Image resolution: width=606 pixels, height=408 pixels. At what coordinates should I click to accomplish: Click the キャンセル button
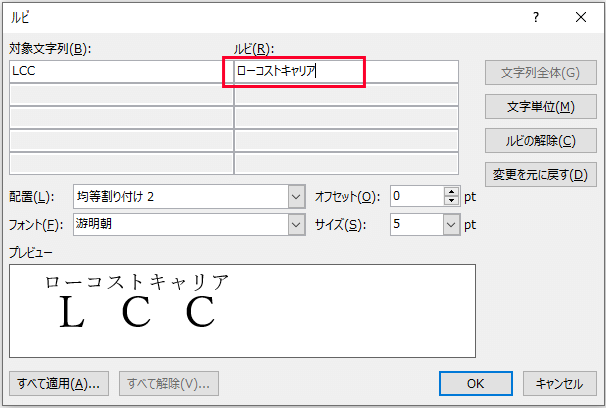coord(560,384)
